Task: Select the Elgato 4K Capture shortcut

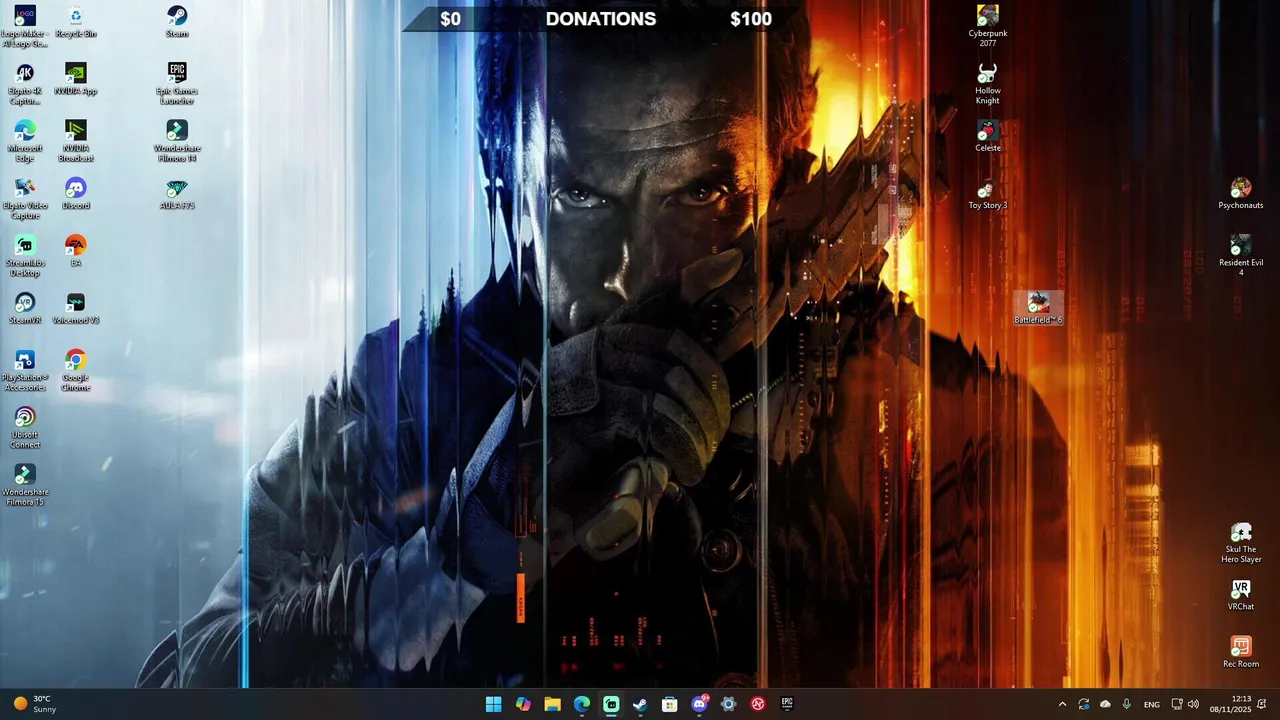Action: coord(25,84)
